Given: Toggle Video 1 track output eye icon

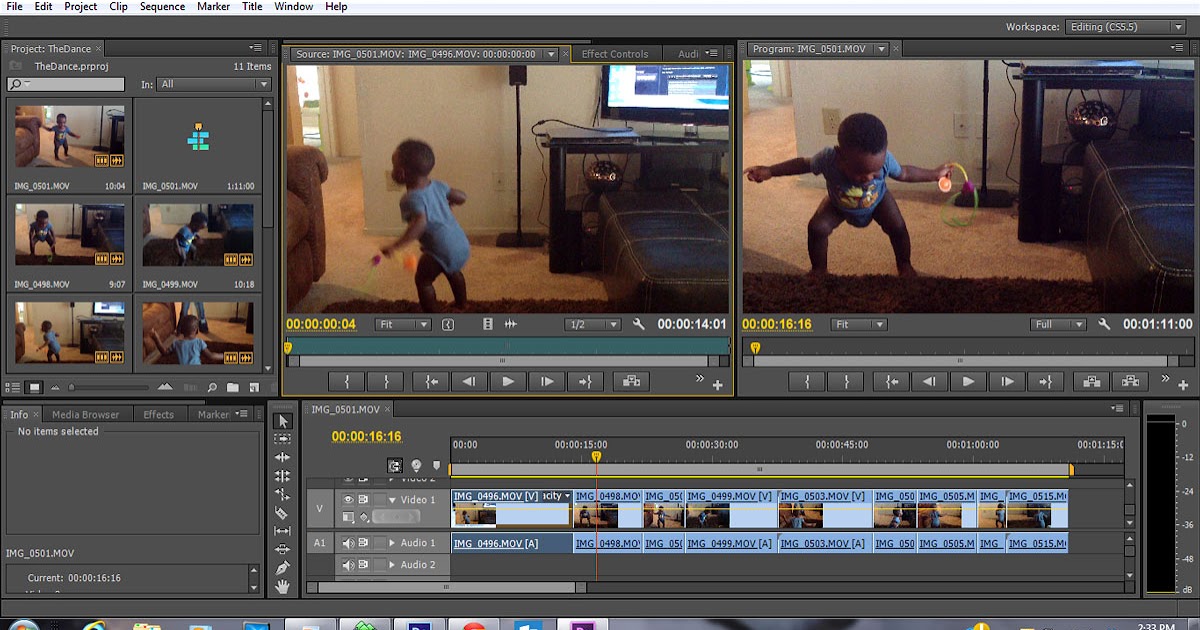Looking at the screenshot, I should pyautogui.click(x=348, y=499).
